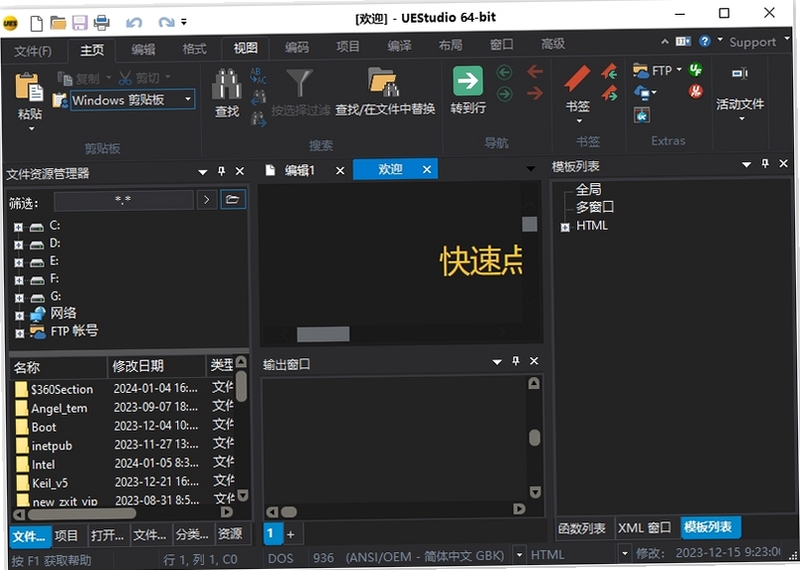Image resolution: width=800 pixels, height=570 pixels.
Task: Expand the C: drive node
Action: click(x=18, y=228)
